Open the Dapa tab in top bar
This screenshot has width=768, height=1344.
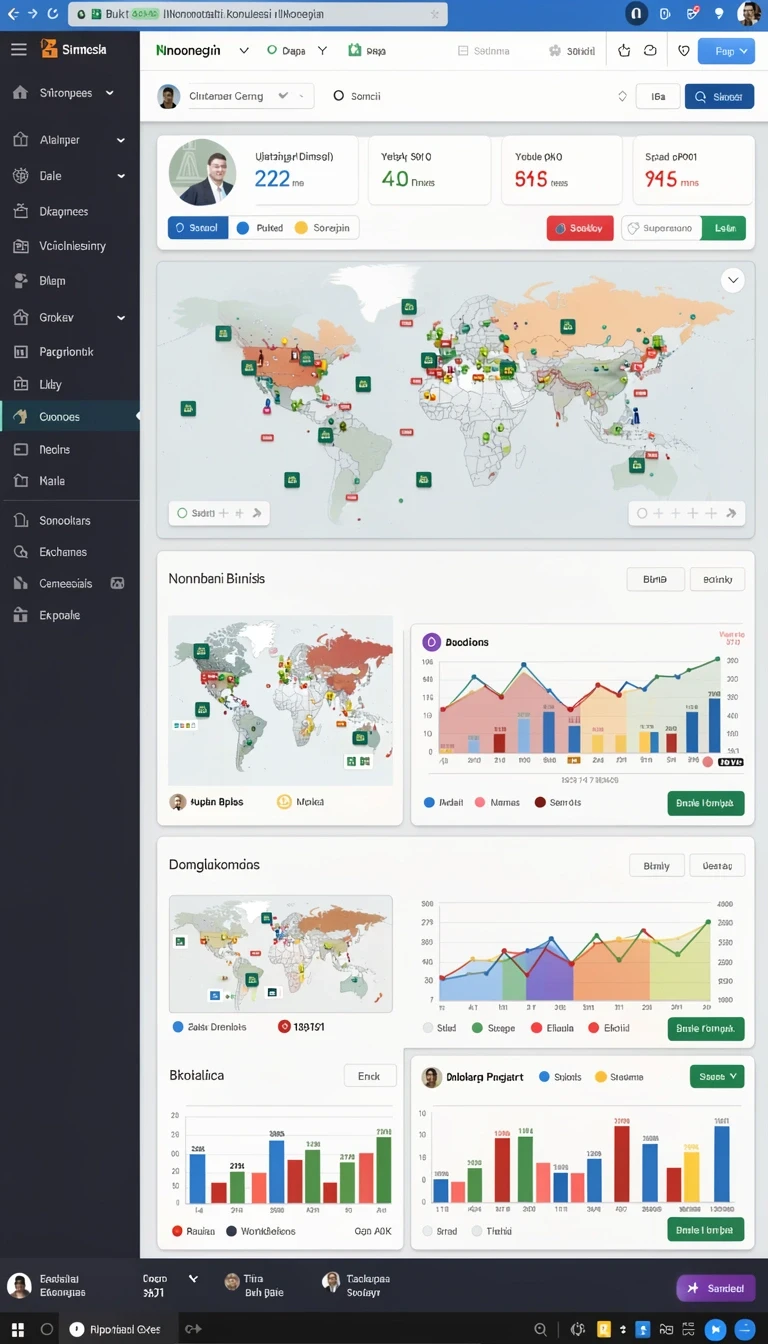pos(285,50)
